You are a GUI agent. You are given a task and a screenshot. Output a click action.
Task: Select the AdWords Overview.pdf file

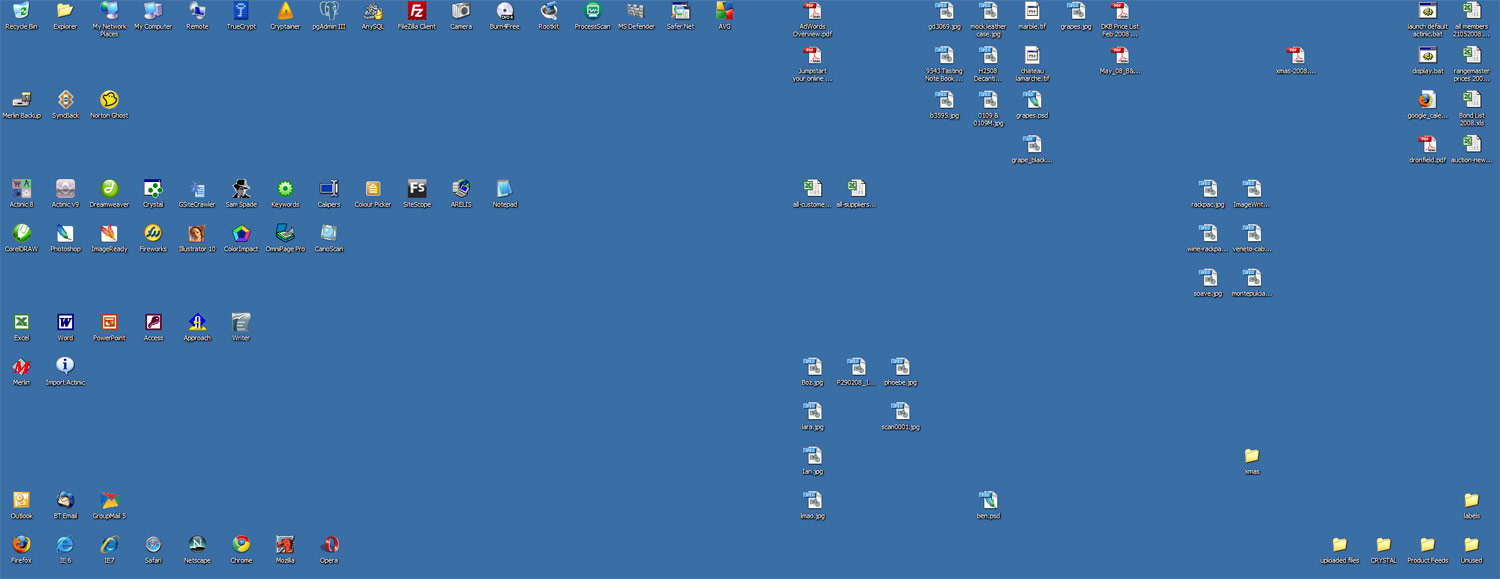813,12
